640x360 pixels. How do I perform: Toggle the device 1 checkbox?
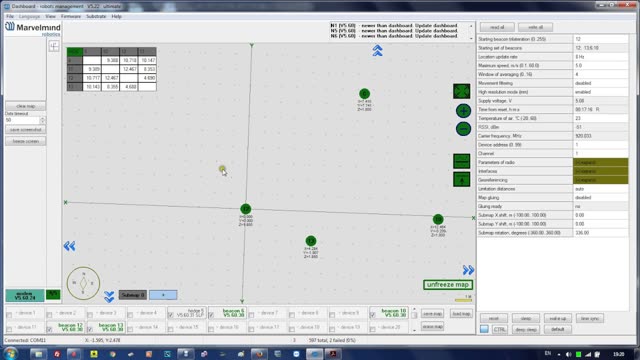click(x=9, y=315)
